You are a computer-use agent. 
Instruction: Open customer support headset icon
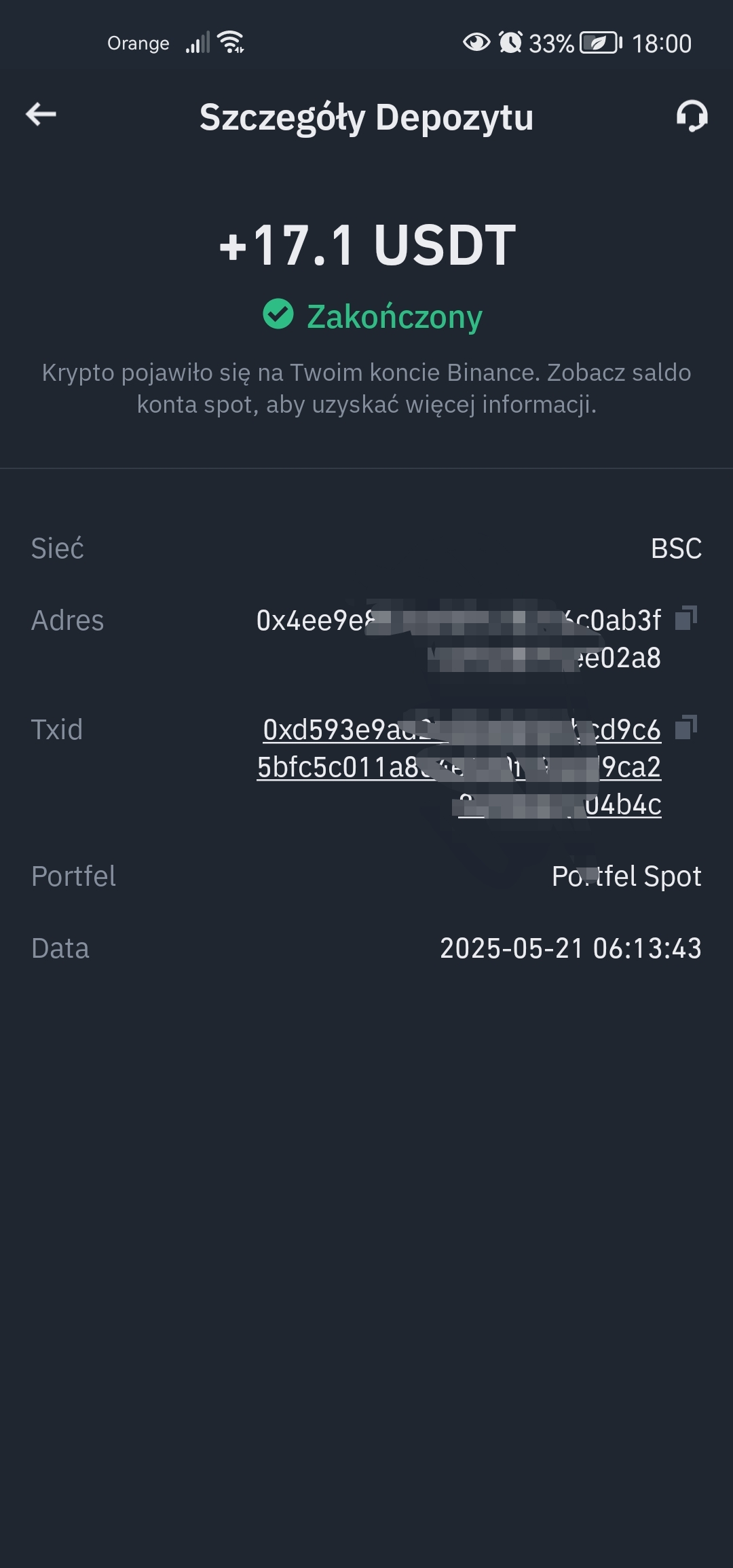click(x=692, y=116)
